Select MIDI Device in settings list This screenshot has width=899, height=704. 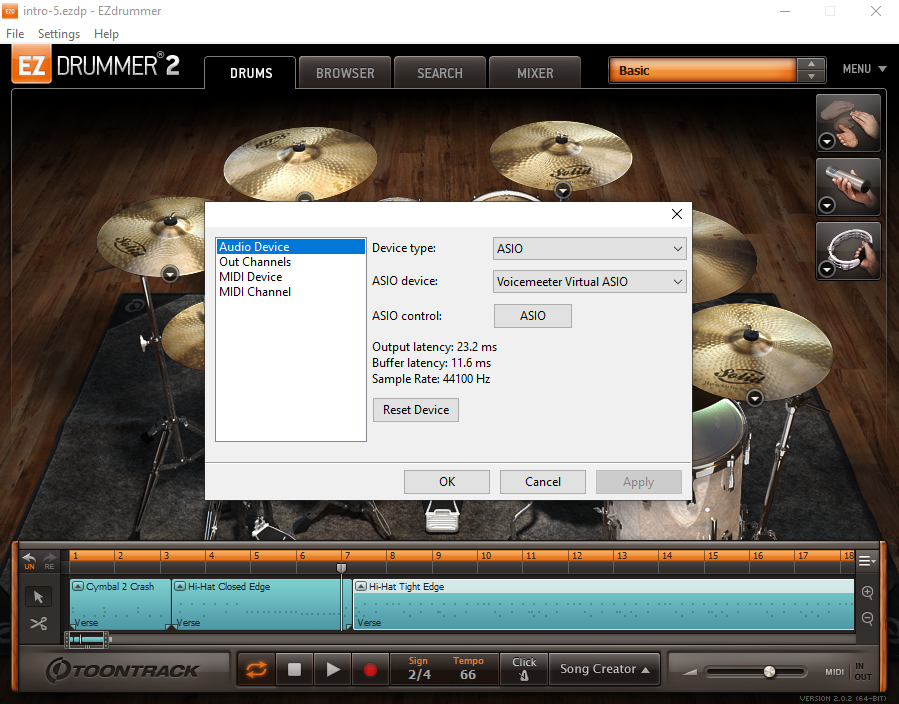click(291, 276)
